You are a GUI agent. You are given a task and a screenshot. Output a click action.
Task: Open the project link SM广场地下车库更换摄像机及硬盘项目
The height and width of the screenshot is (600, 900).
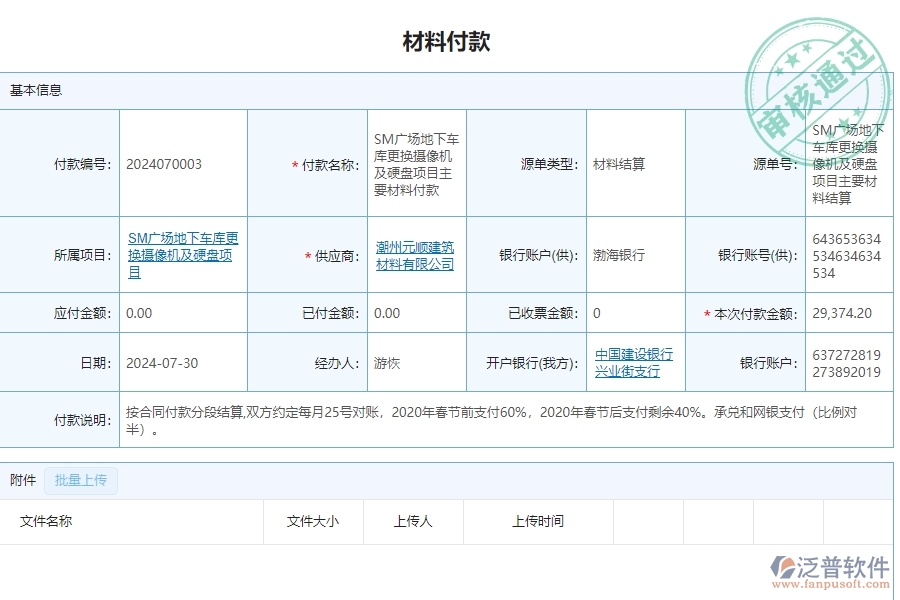click(183, 254)
